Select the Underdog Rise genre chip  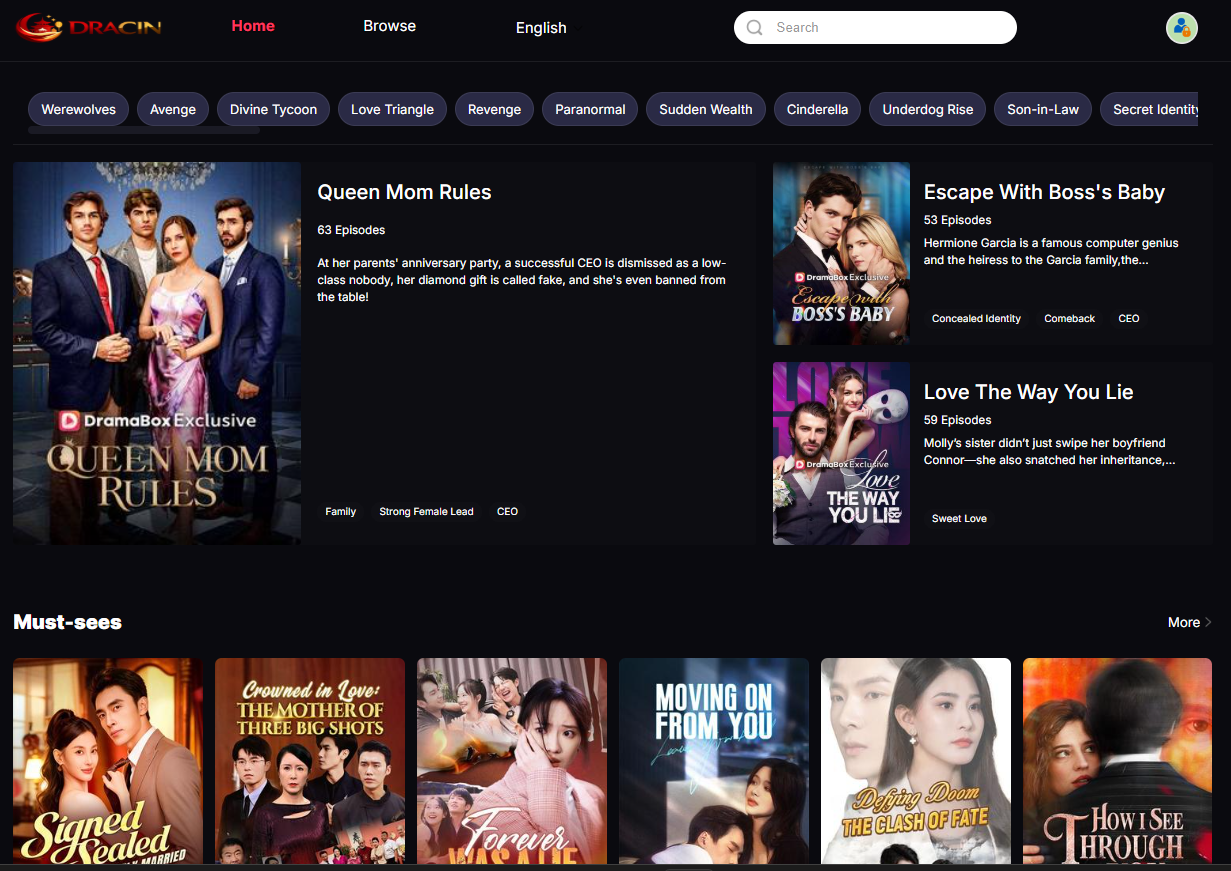point(927,110)
